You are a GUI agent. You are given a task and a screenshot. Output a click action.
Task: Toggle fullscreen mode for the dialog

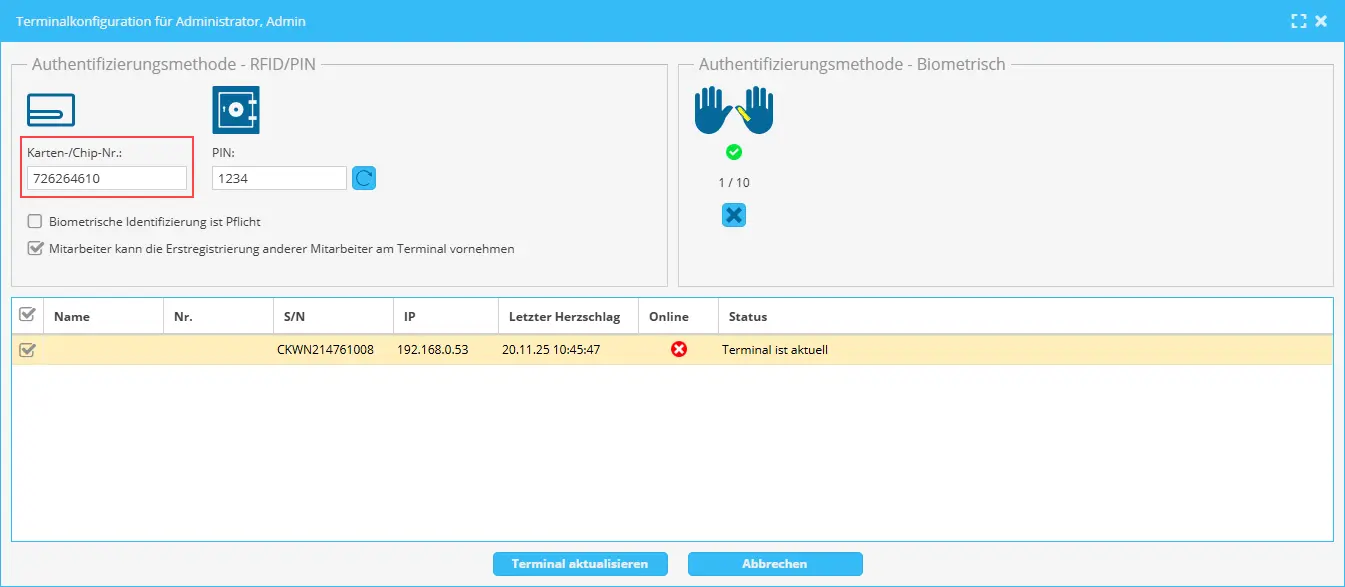[x=1299, y=21]
